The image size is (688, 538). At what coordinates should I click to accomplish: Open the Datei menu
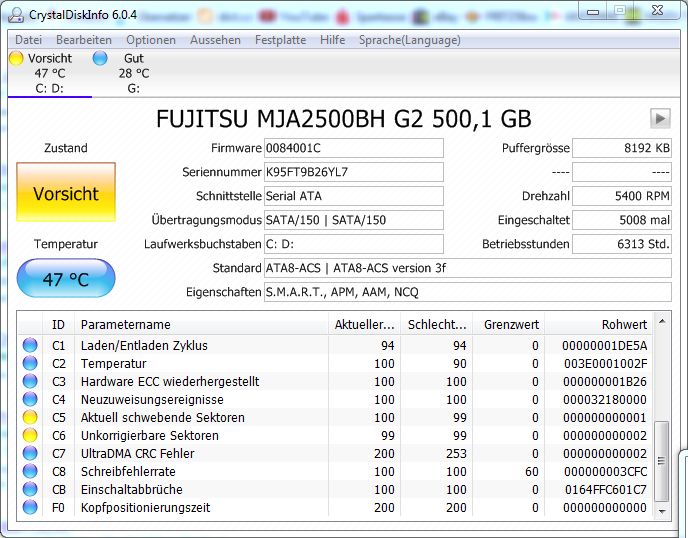click(29, 40)
